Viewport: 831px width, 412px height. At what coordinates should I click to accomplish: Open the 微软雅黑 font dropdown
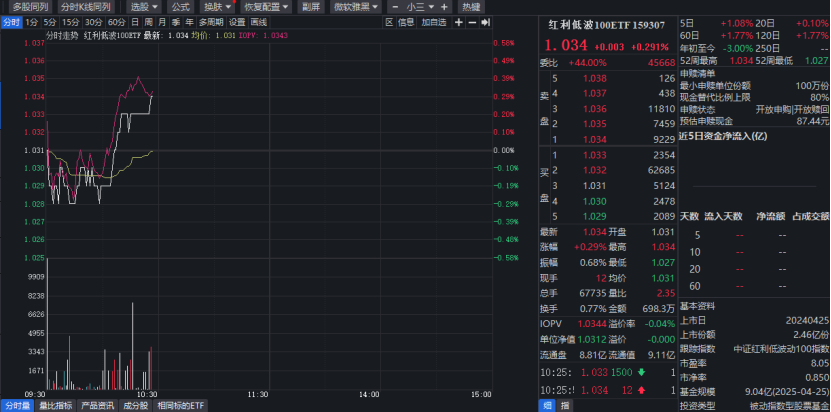356,7
